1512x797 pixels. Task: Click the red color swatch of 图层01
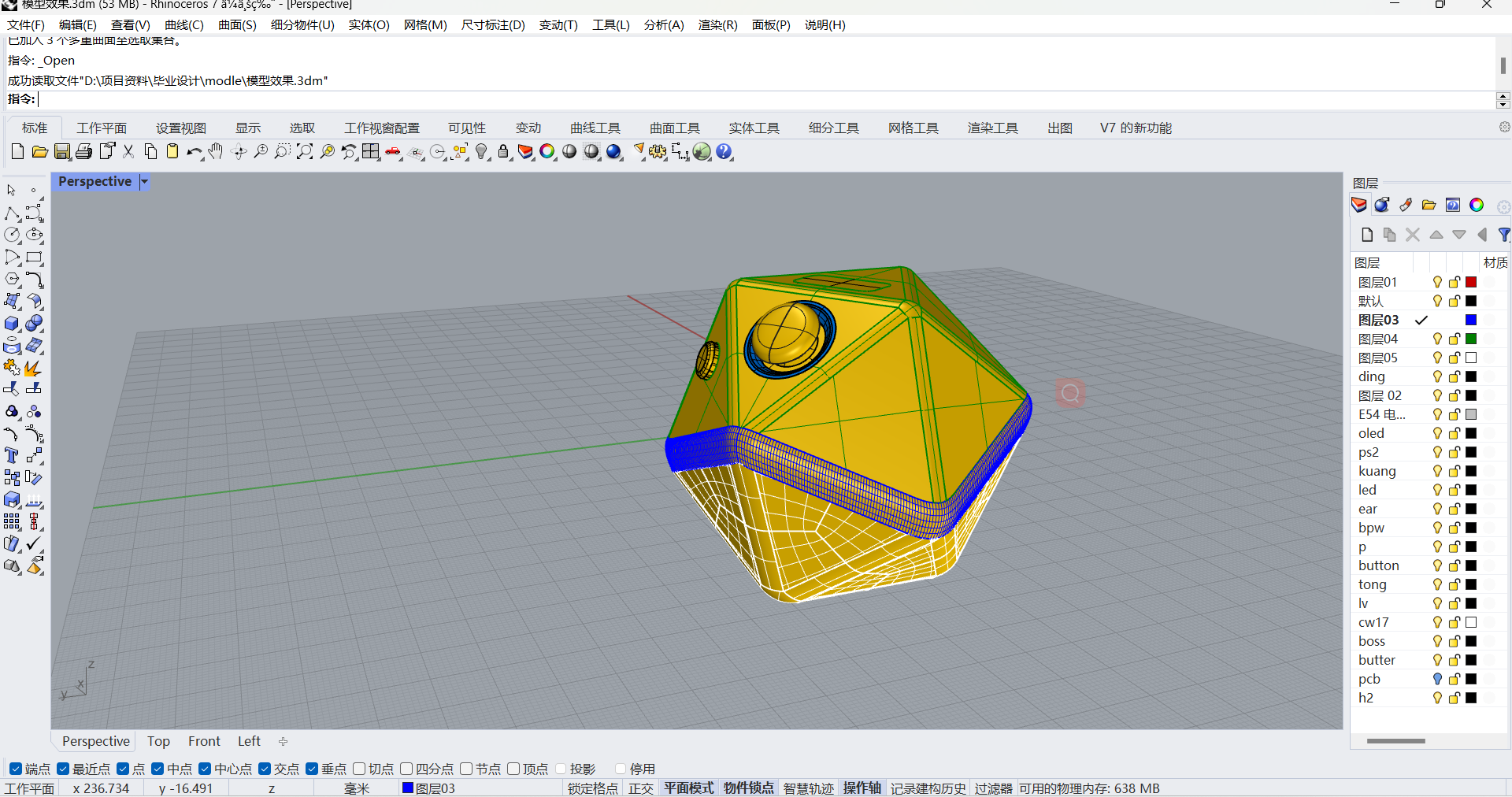pos(1471,282)
